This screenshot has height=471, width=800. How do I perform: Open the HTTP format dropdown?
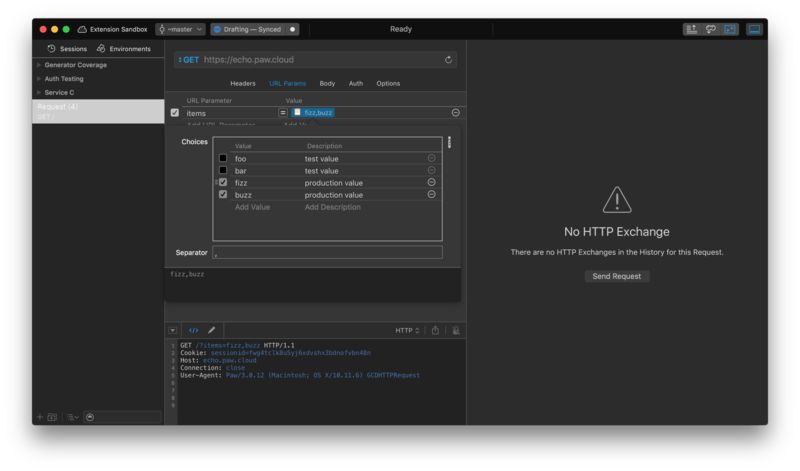point(405,330)
